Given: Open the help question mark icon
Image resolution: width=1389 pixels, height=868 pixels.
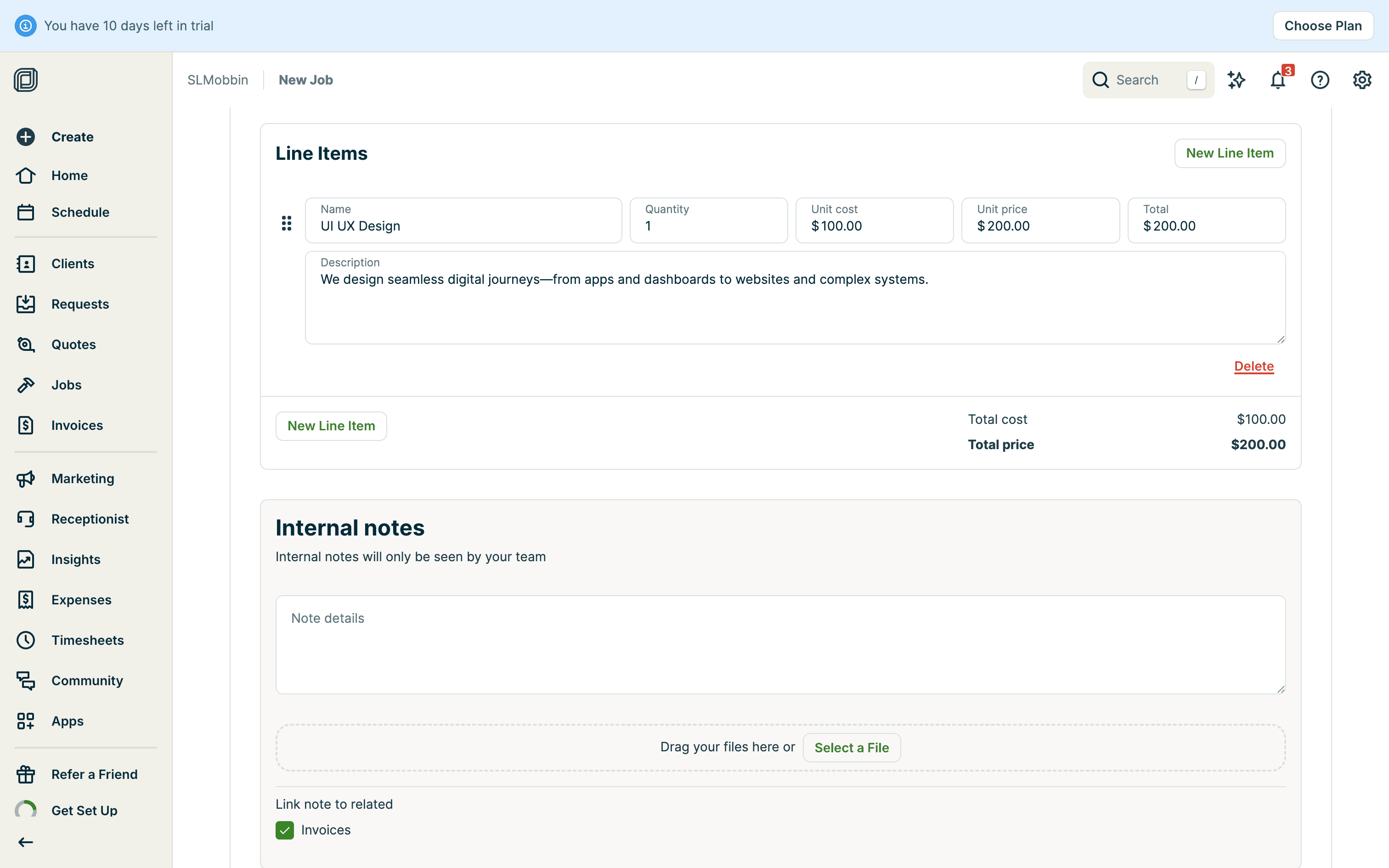Looking at the screenshot, I should click(1320, 80).
